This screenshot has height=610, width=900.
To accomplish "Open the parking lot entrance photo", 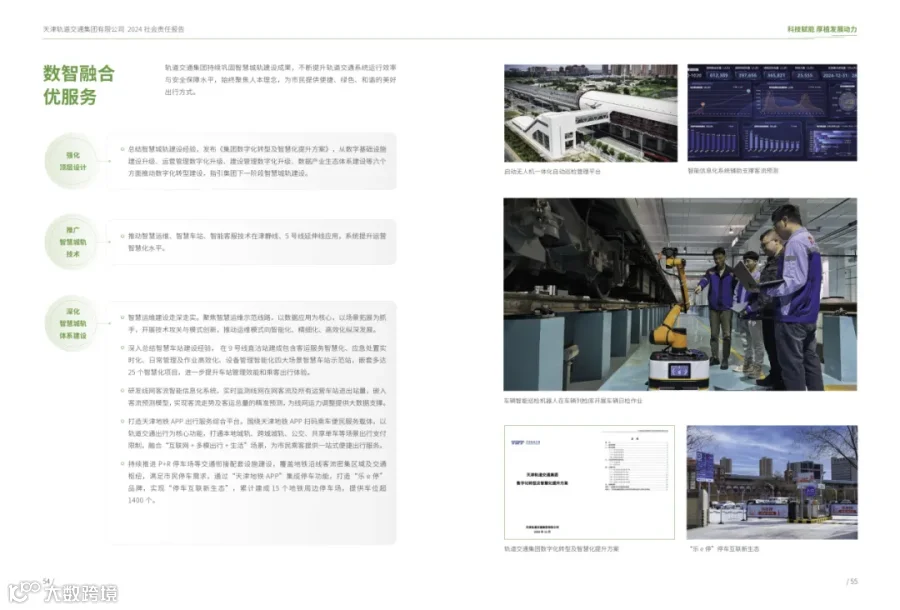I will [x=772, y=482].
